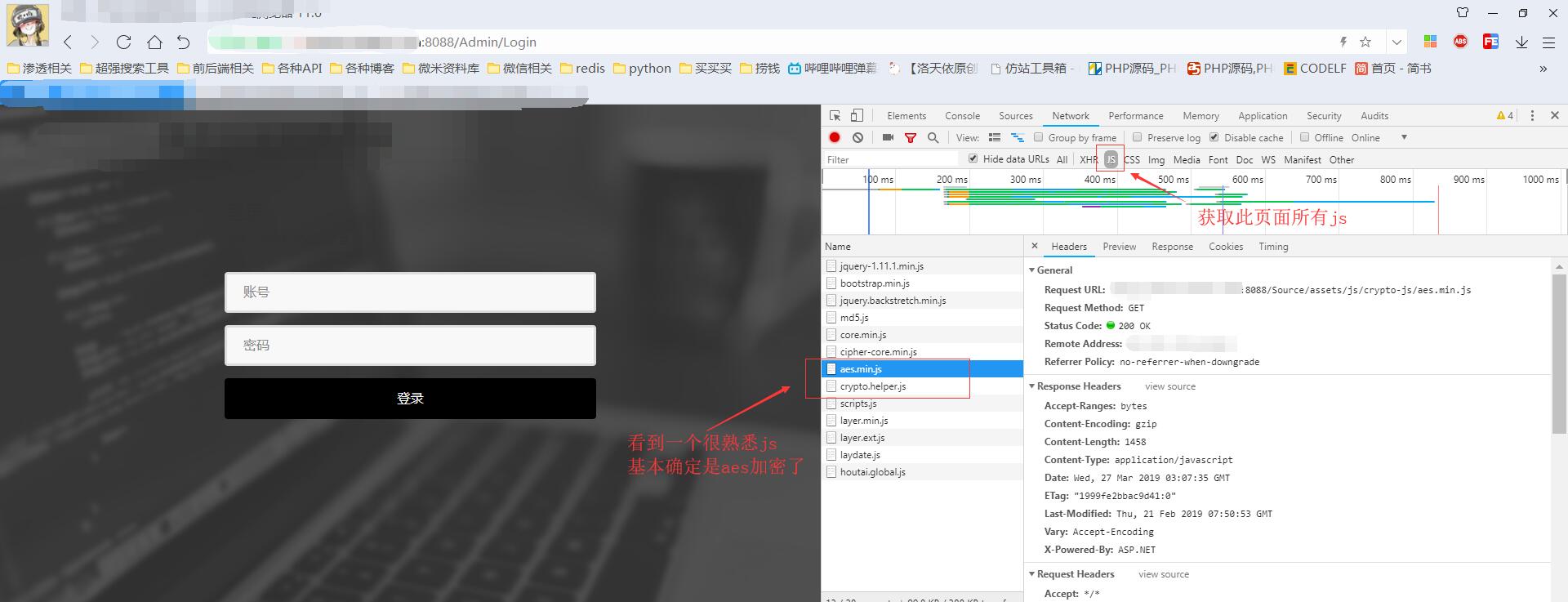Click the black 登录 login button
Screen dimensions: 1568x602
pos(410,398)
